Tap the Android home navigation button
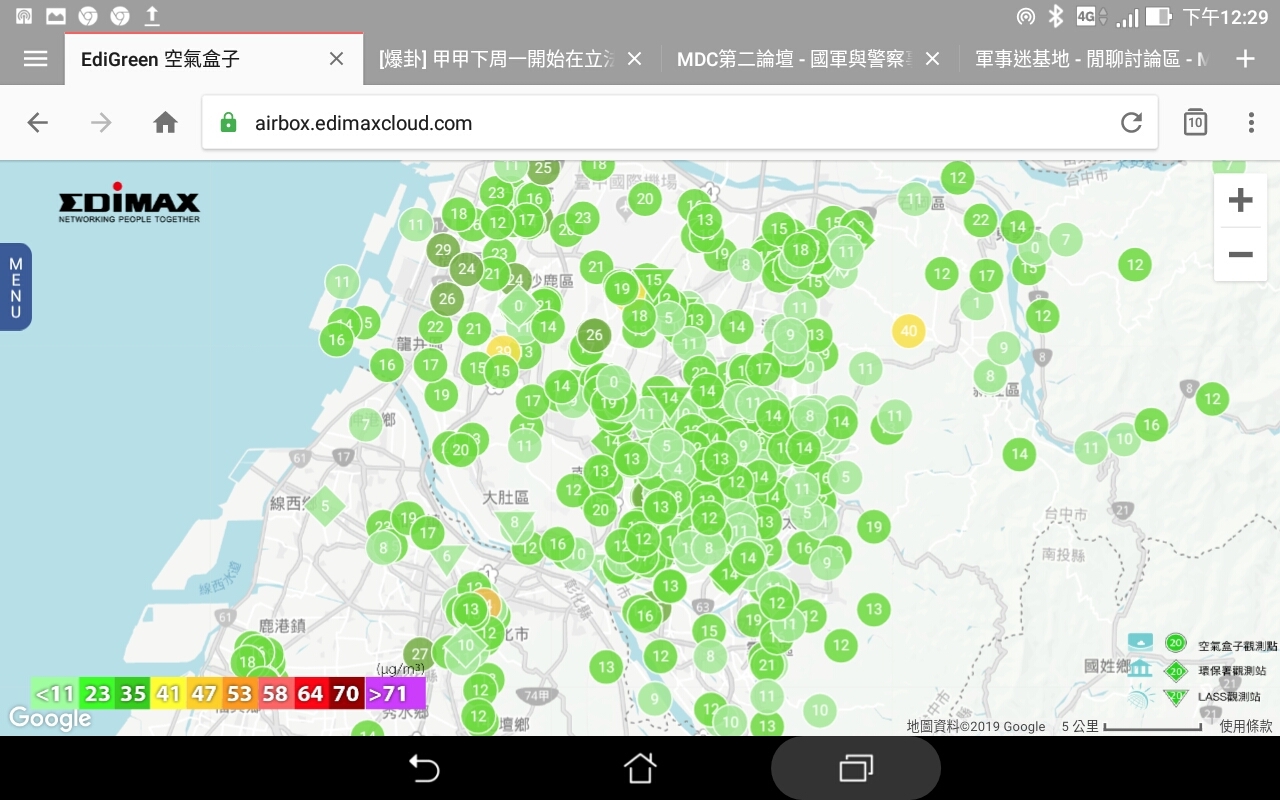 [640, 768]
